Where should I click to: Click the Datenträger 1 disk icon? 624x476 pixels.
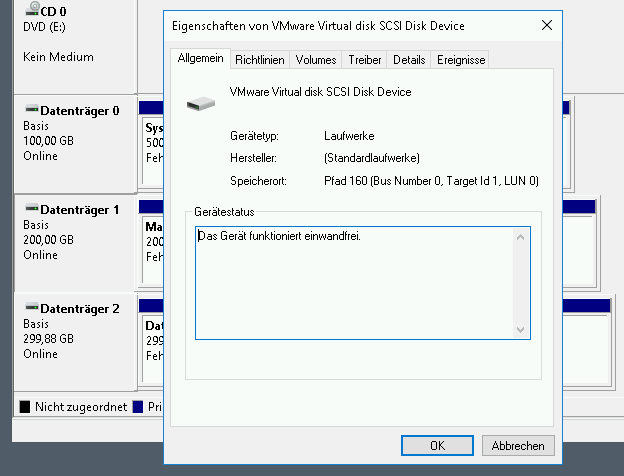click(x=31, y=210)
